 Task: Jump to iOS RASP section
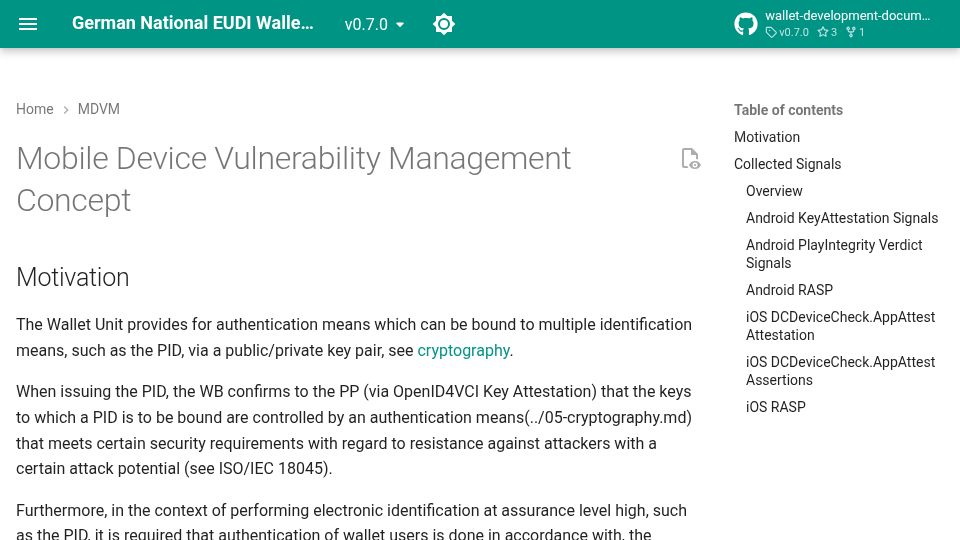point(776,407)
